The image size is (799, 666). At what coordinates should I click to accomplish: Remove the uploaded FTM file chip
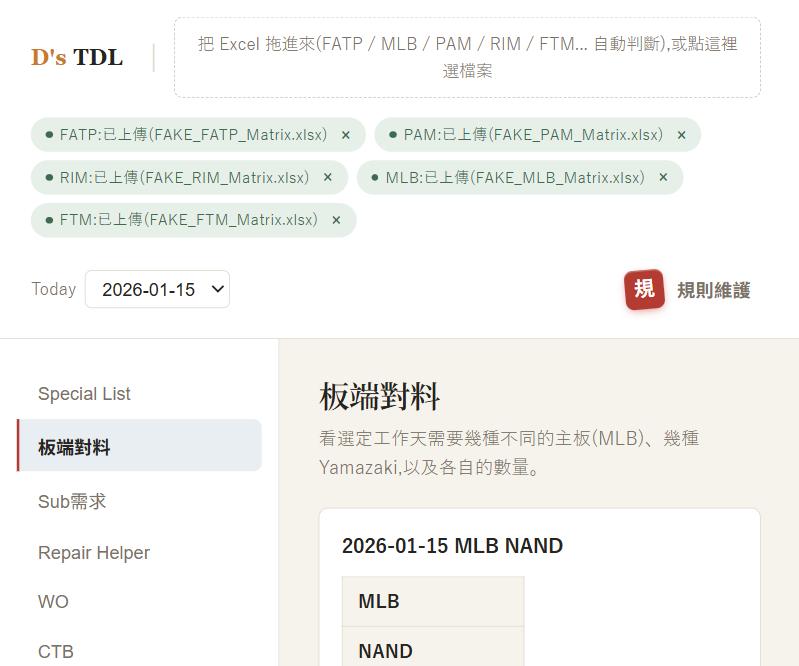click(336, 220)
